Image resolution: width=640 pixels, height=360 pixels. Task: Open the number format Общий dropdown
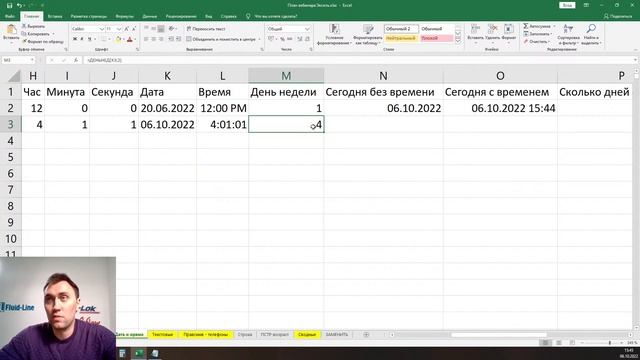point(307,29)
